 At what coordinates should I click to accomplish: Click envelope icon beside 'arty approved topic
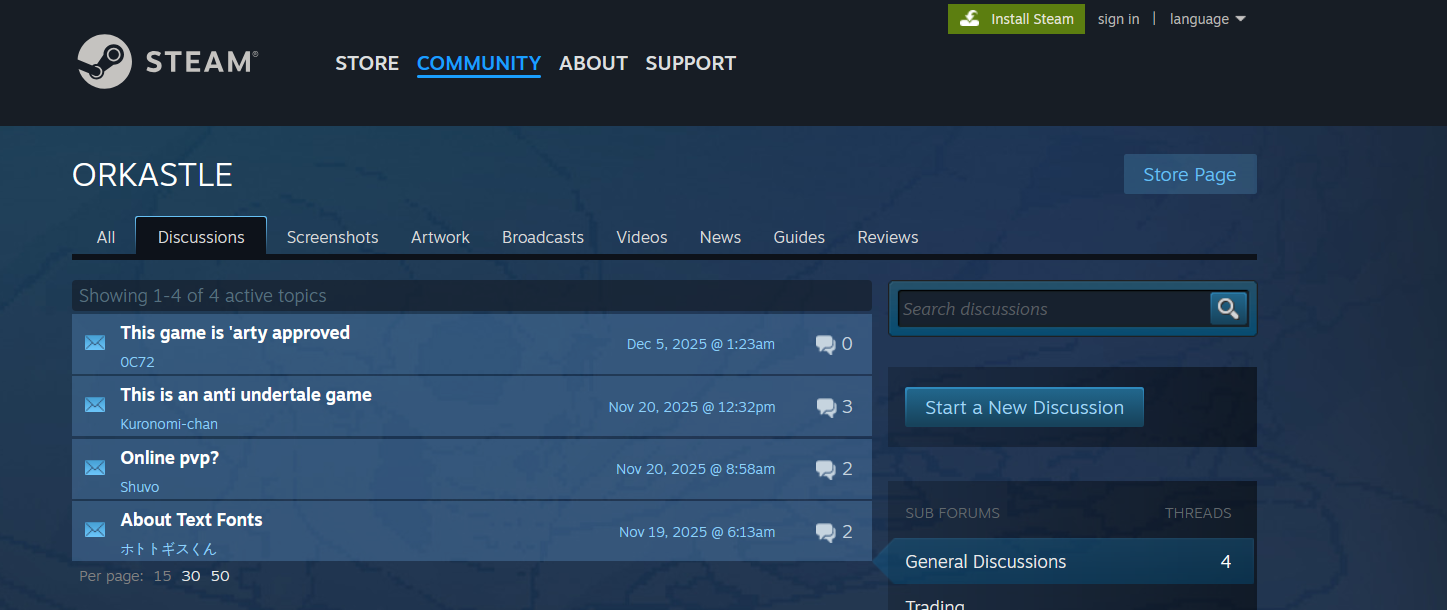click(x=95, y=343)
